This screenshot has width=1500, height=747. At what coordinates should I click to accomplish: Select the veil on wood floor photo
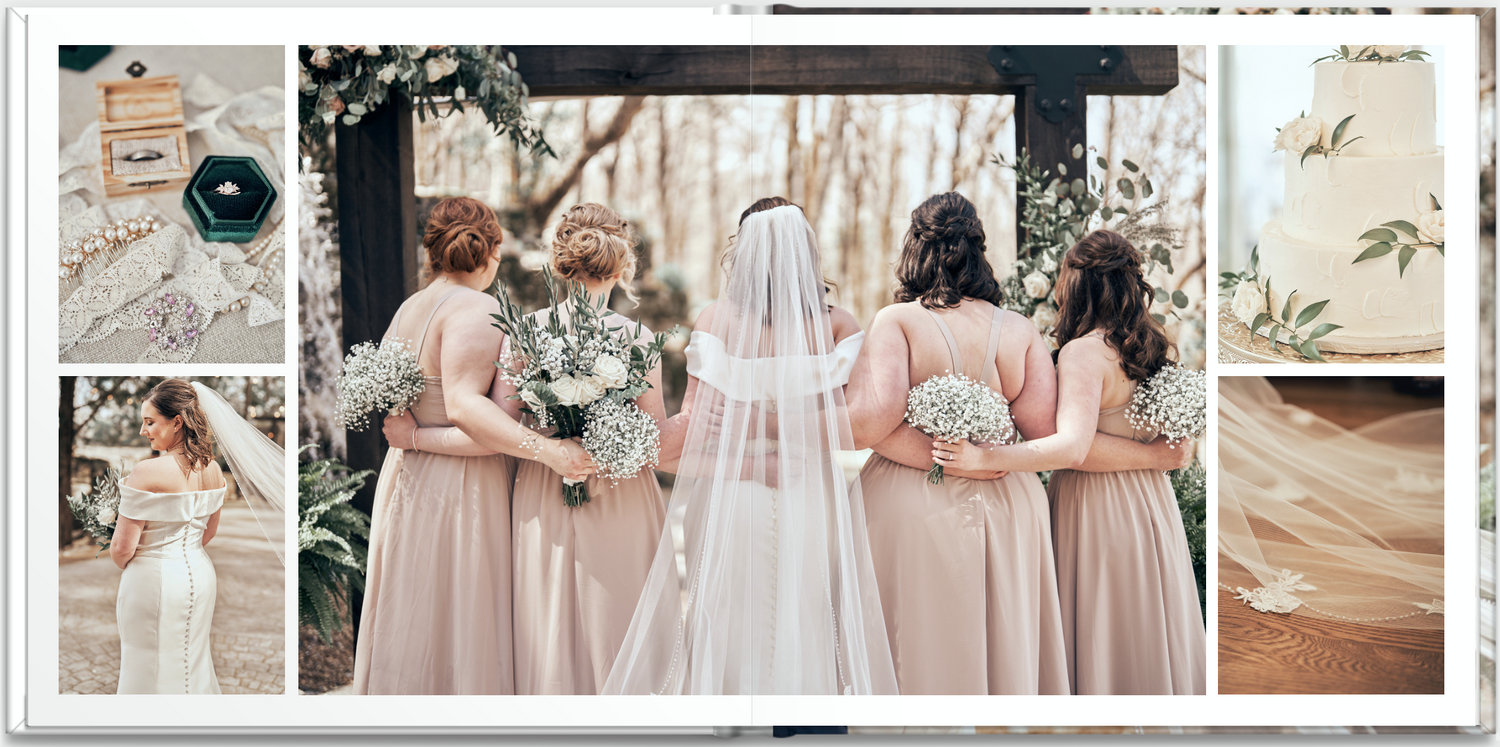tap(1330, 535)
